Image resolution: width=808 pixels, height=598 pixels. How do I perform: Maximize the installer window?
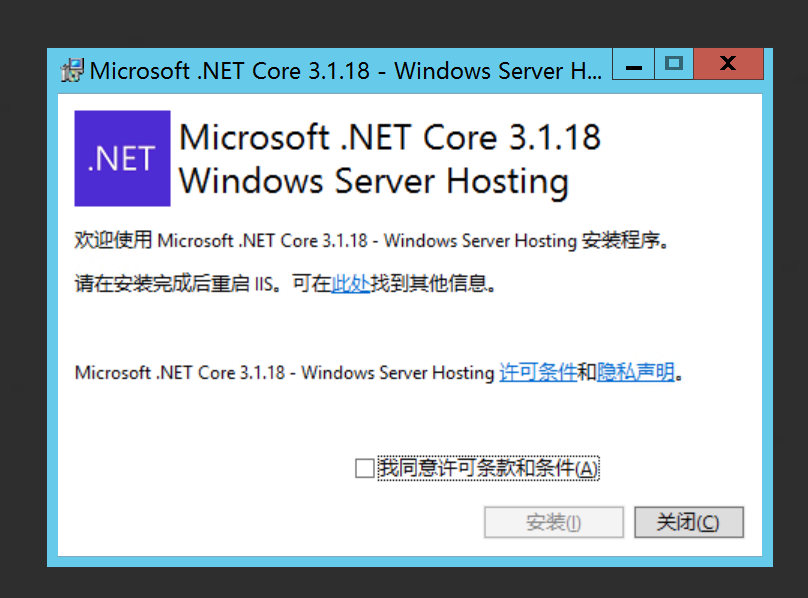(x=674, y=64)
